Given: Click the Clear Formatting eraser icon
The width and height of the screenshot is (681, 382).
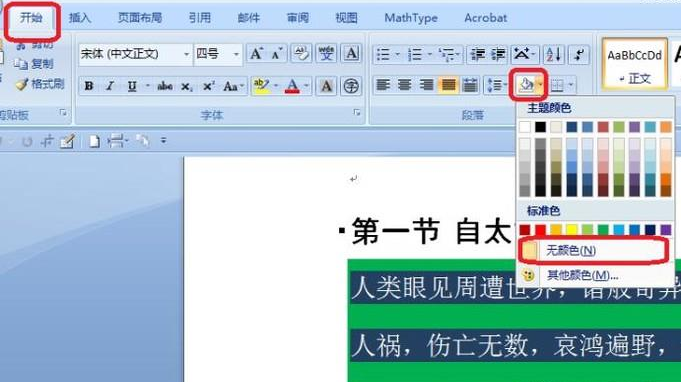Looking at the screenshot, I should click(x=301, y=54).
